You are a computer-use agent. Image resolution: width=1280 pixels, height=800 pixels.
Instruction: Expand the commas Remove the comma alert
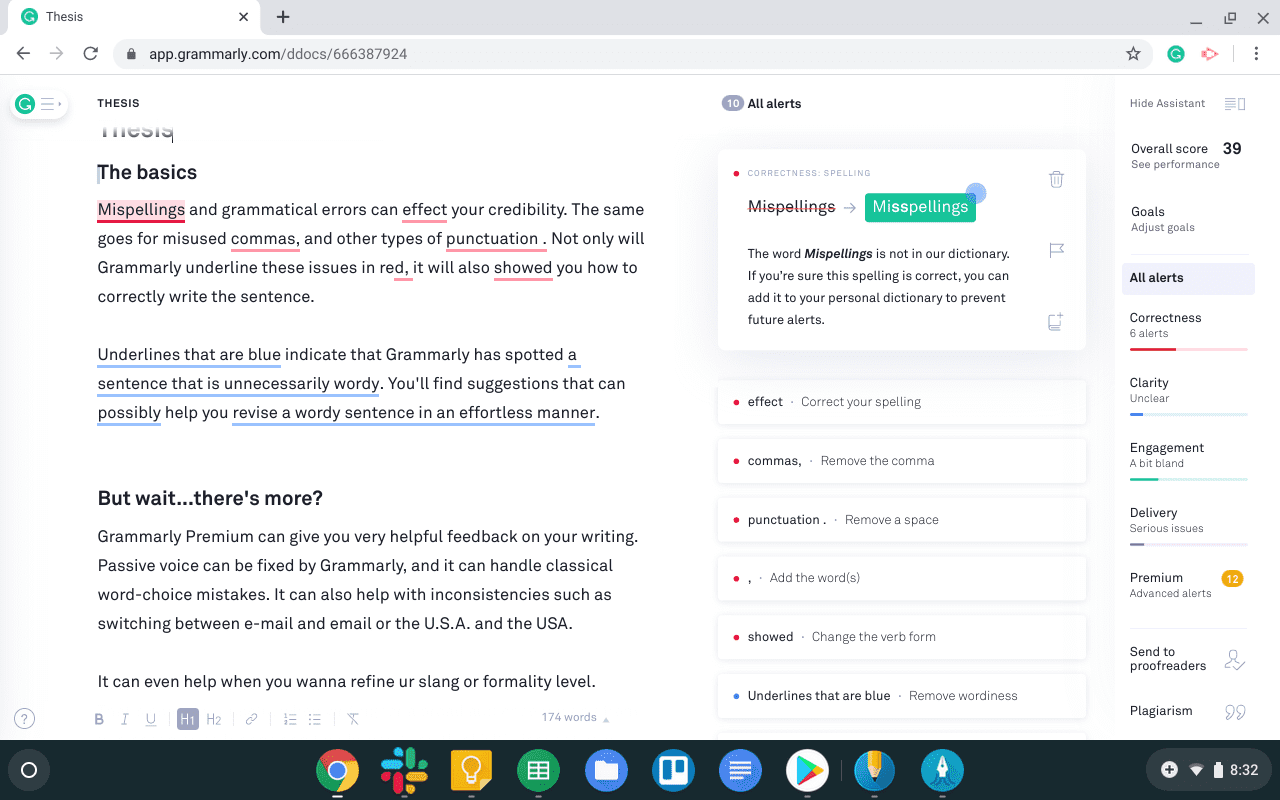pos(901,461)
